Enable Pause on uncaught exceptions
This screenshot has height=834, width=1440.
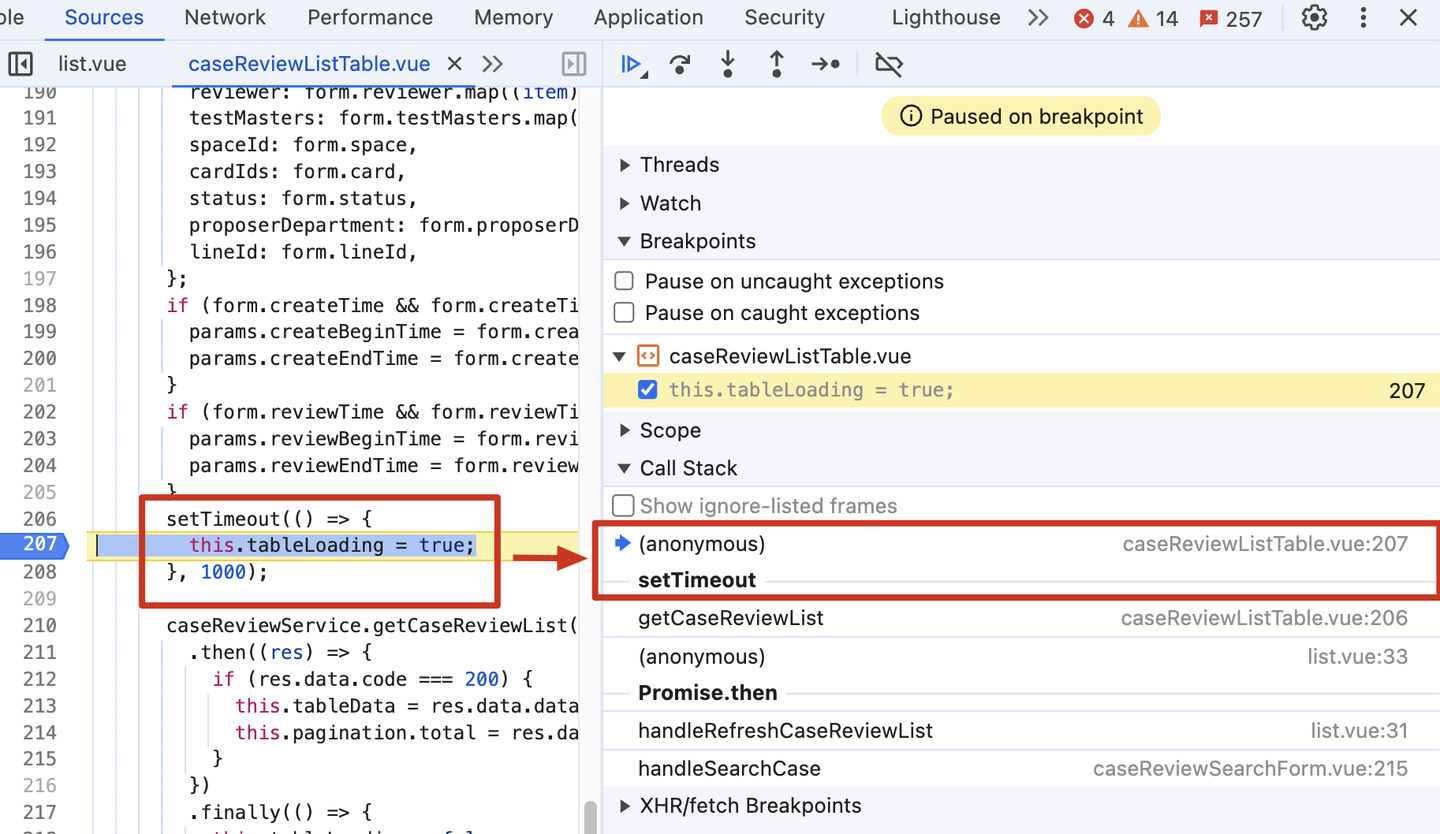pyautogui.click(x=624, y=282)
